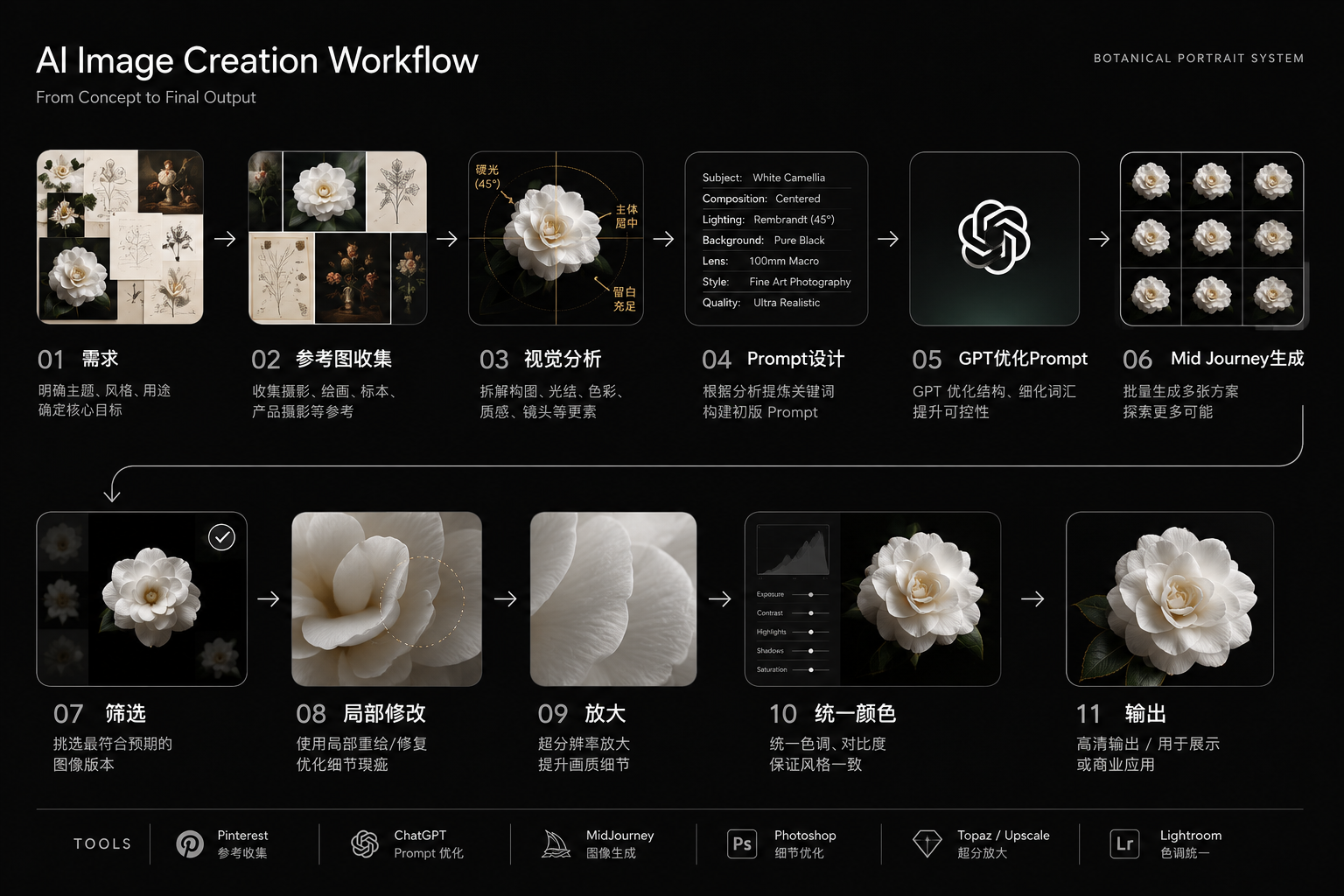1344x896 pixels.
Task: Click the '主体居中' annotation
Action: tap(626, 216)
